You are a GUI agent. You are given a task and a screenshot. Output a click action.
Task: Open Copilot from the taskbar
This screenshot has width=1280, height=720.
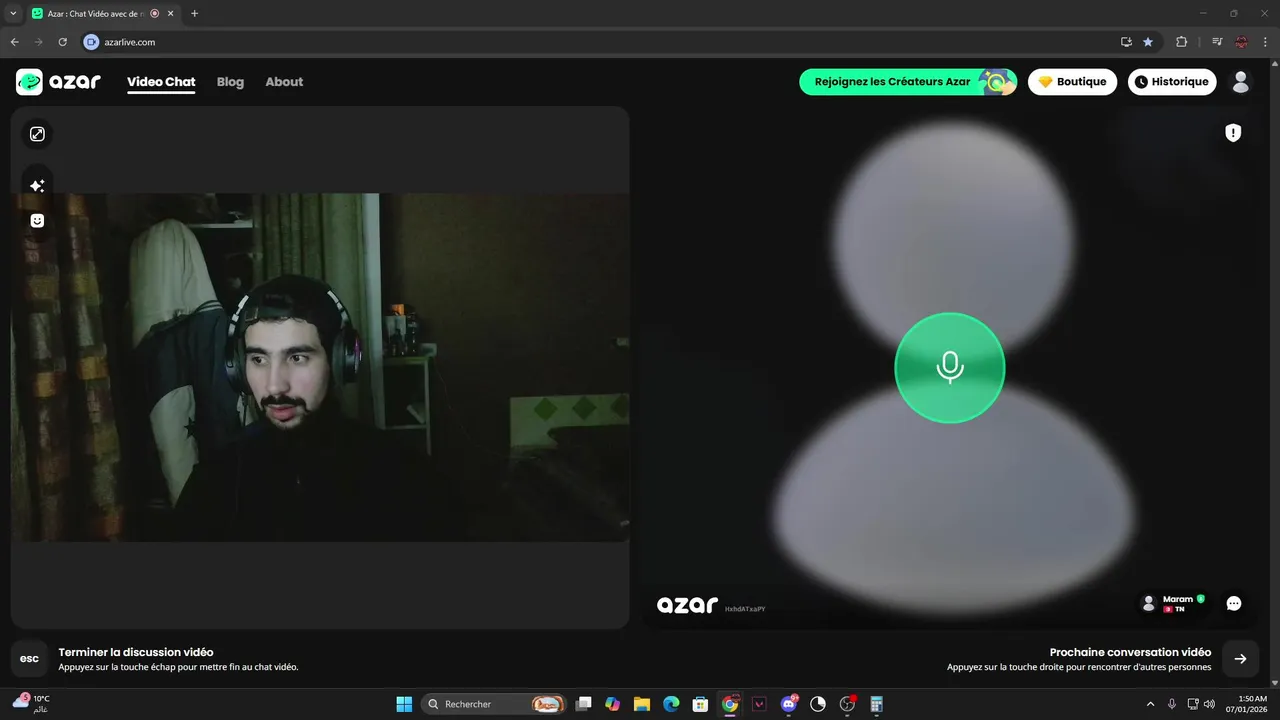tap(613, 704)
